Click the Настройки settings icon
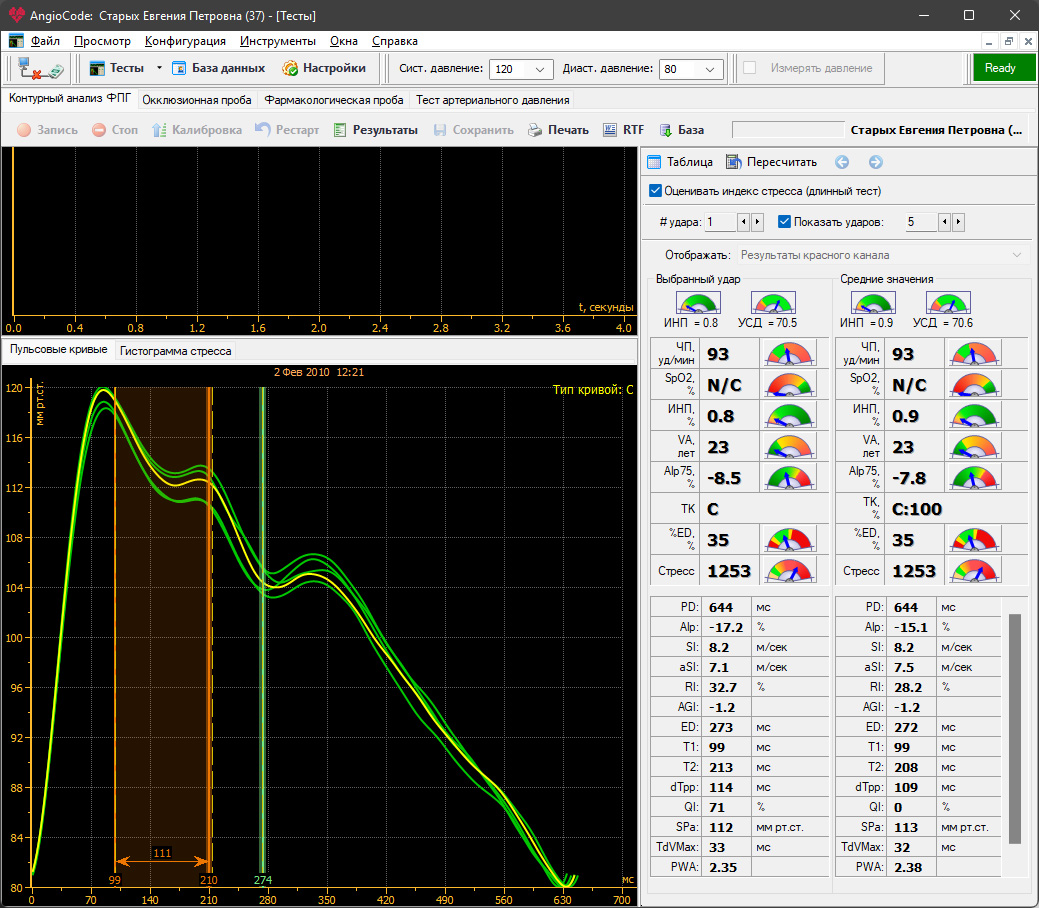 pyautogui.click(x=290, y=68)
